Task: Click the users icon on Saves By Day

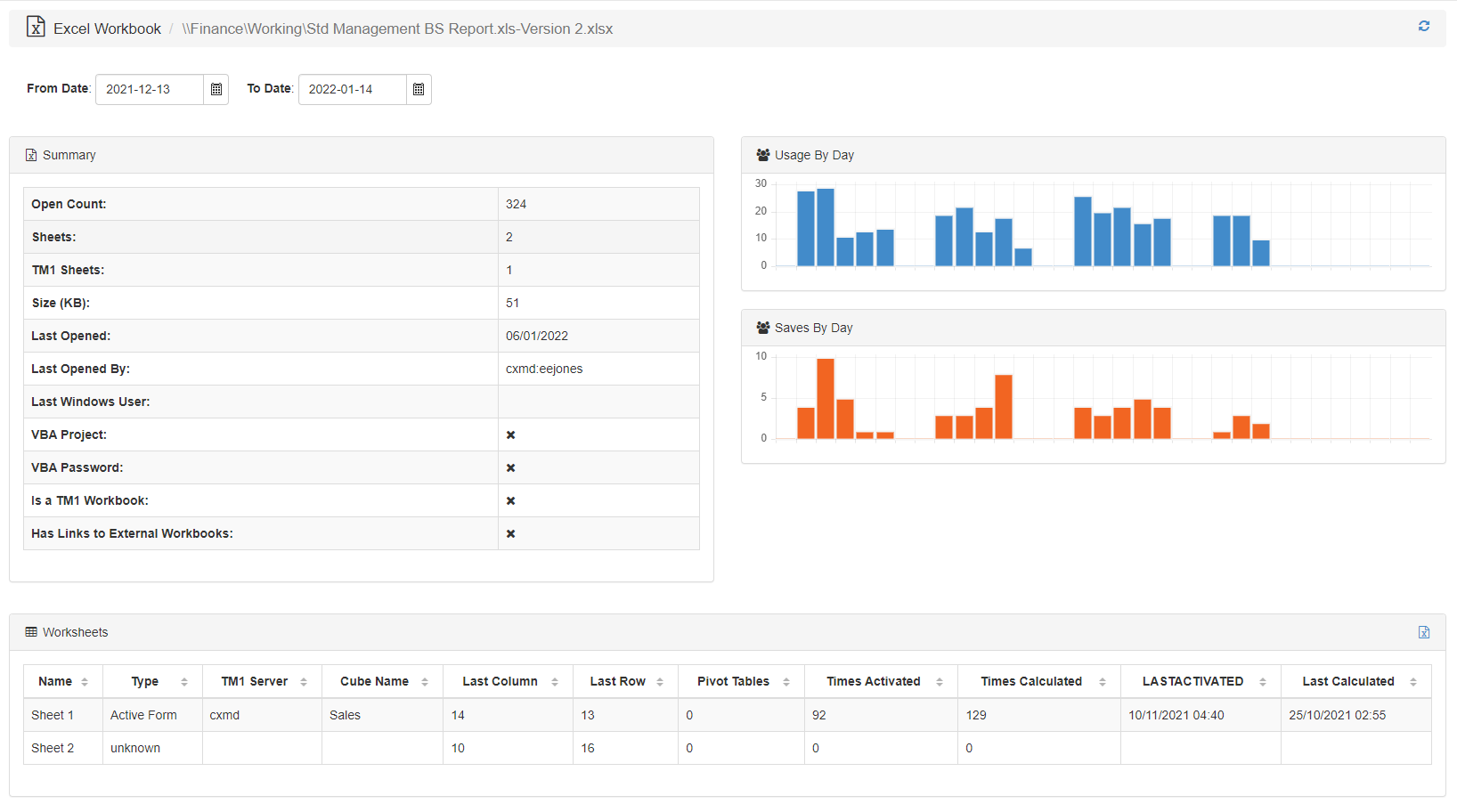Action: pyautogui.click(x=762, y=328)
